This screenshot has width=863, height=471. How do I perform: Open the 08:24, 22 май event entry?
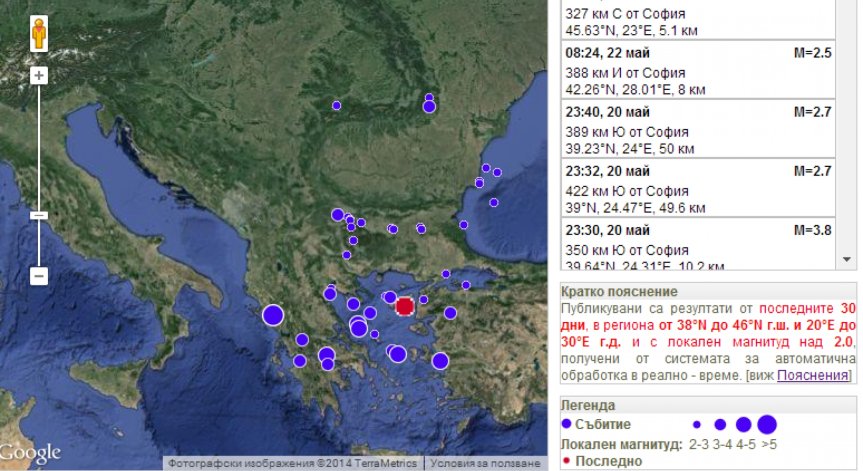(x=698, y=70)
